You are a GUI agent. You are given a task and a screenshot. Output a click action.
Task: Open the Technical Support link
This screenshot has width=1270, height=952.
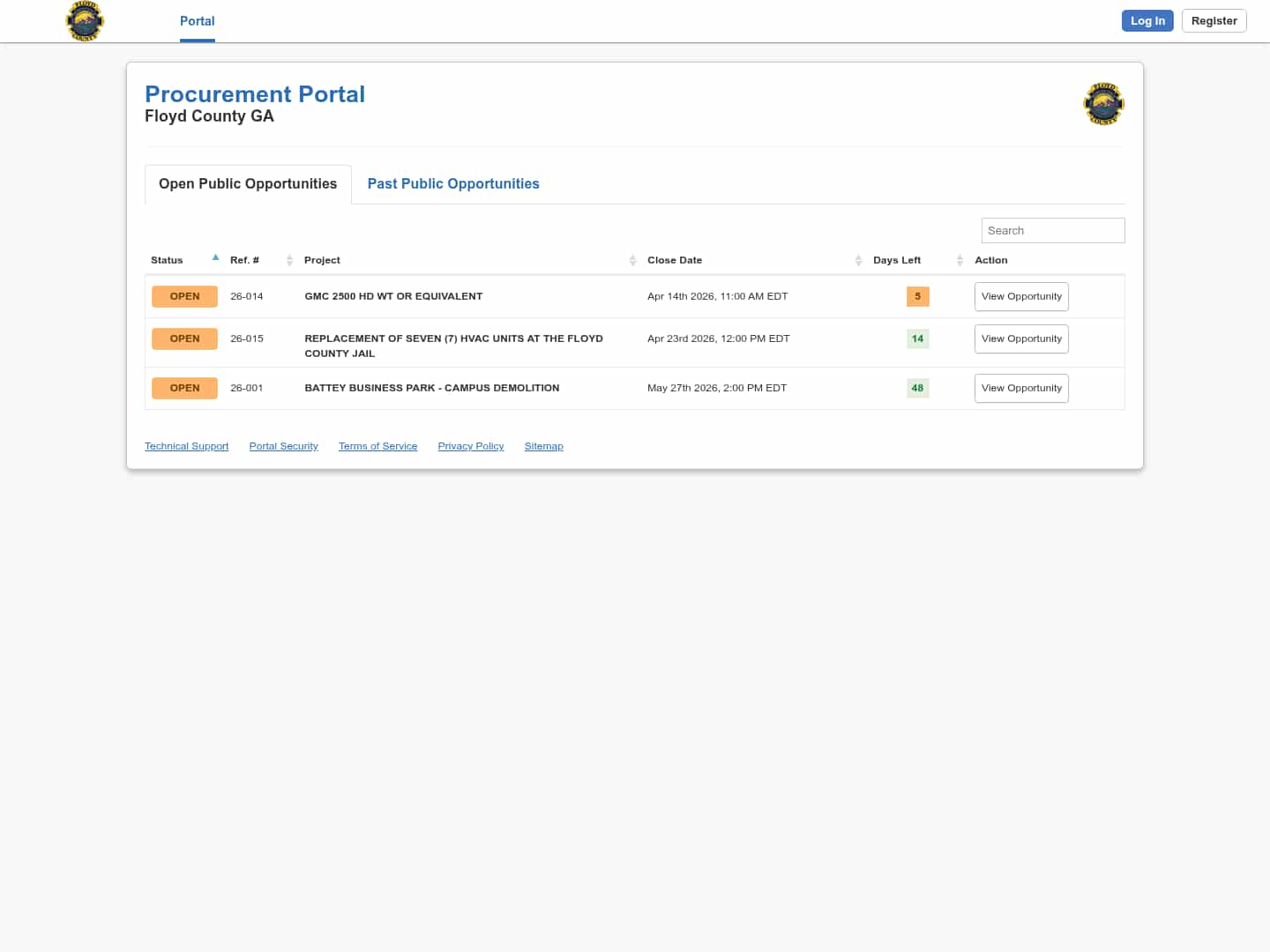coord(186,446)
